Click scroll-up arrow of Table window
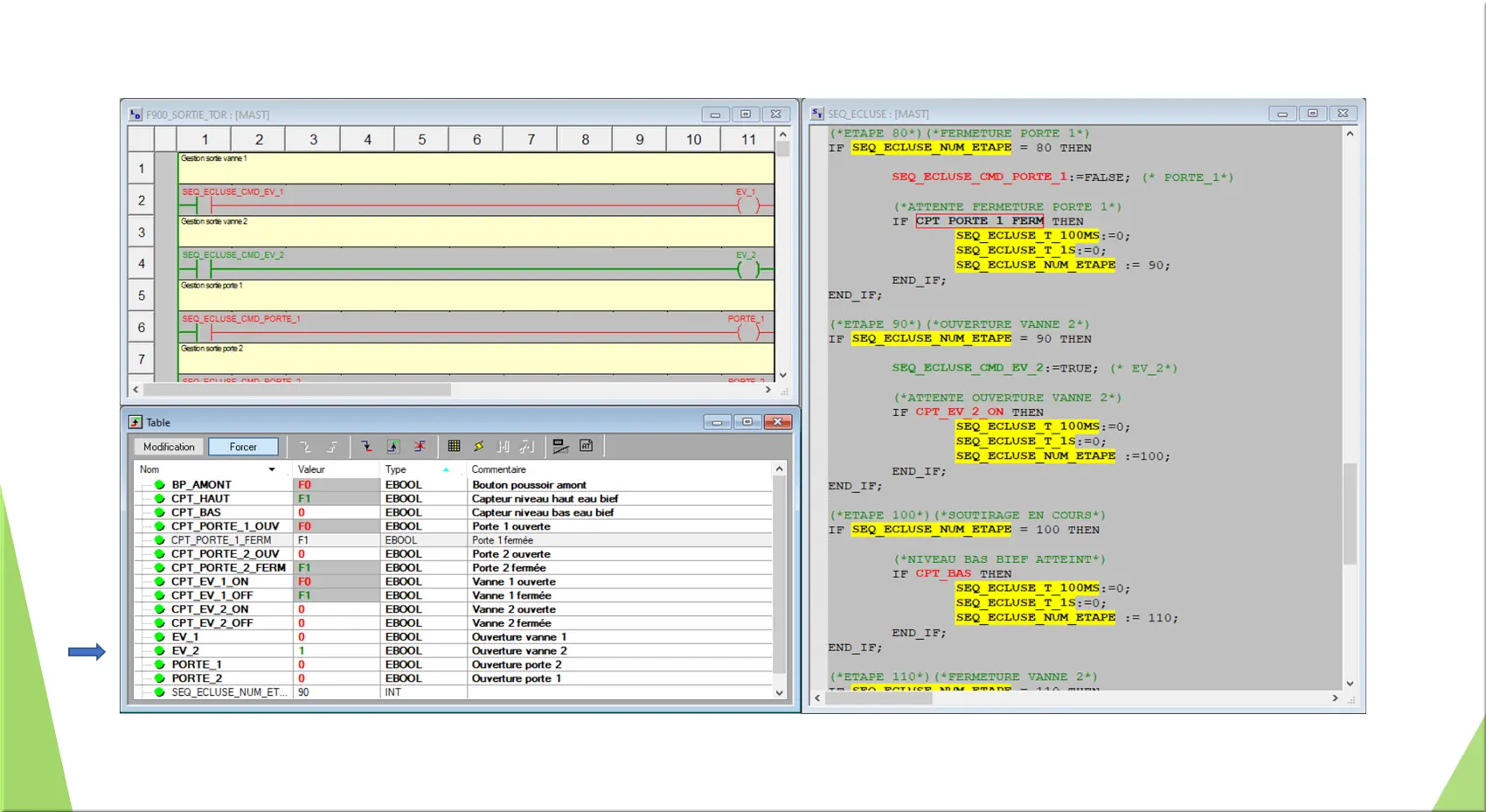The height and width of the screenshot is (812, 1486). click(780, 469)
